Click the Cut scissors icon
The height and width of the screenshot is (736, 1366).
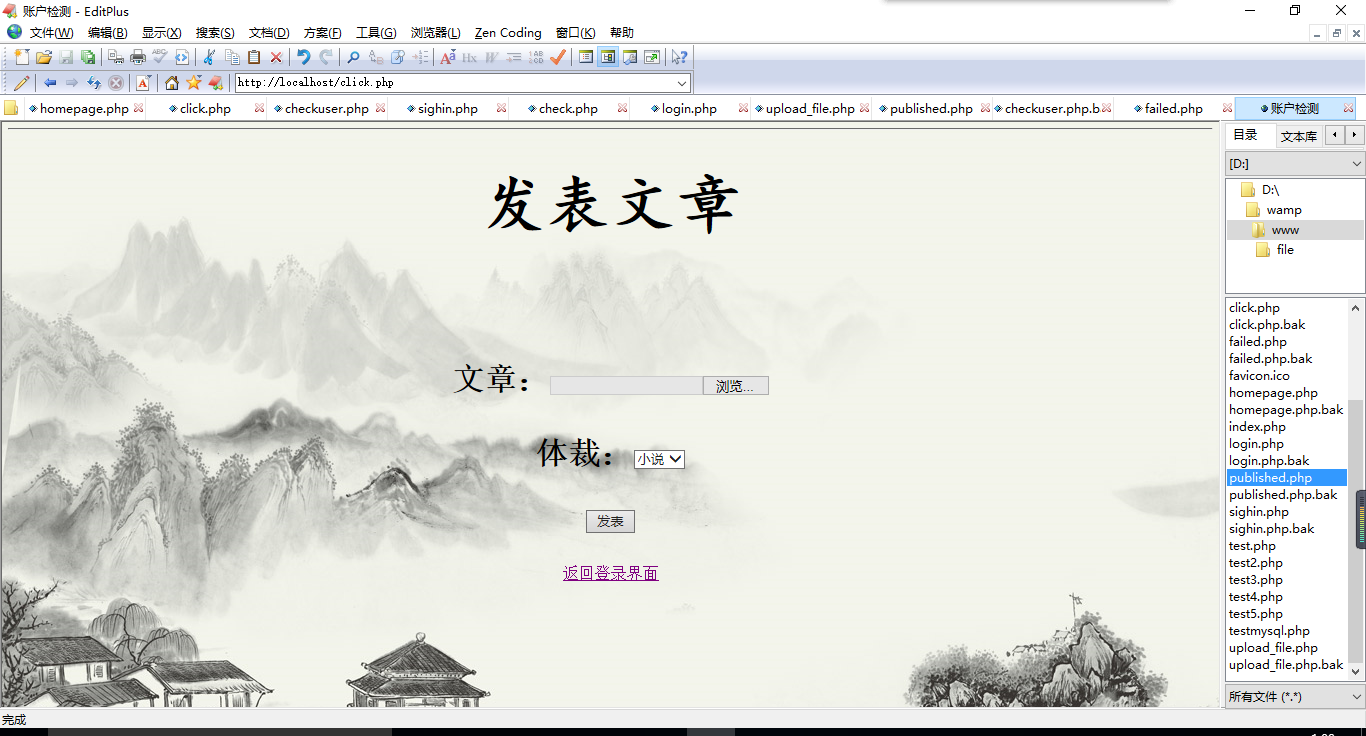tap(208, 57)
